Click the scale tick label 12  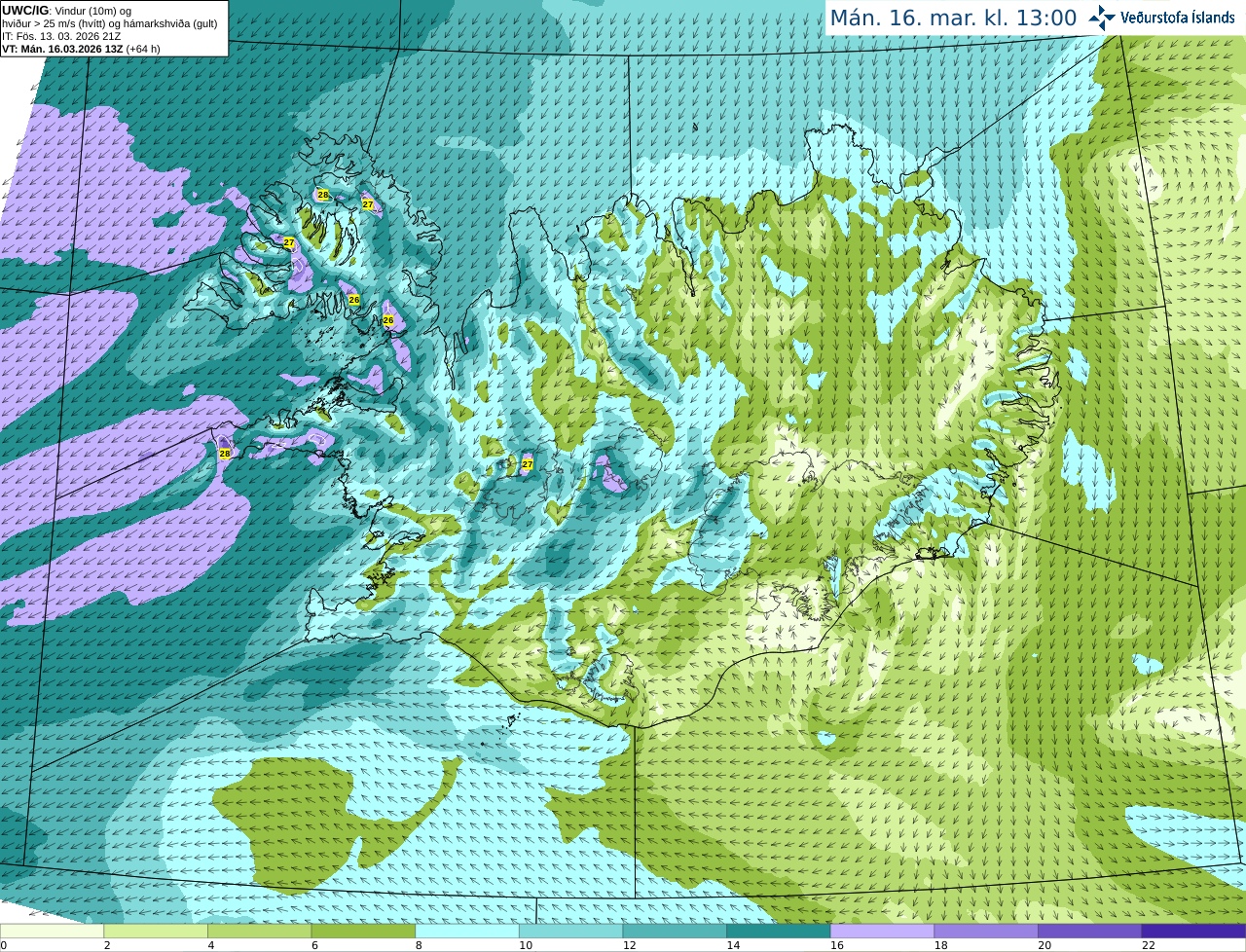[630, 945]
